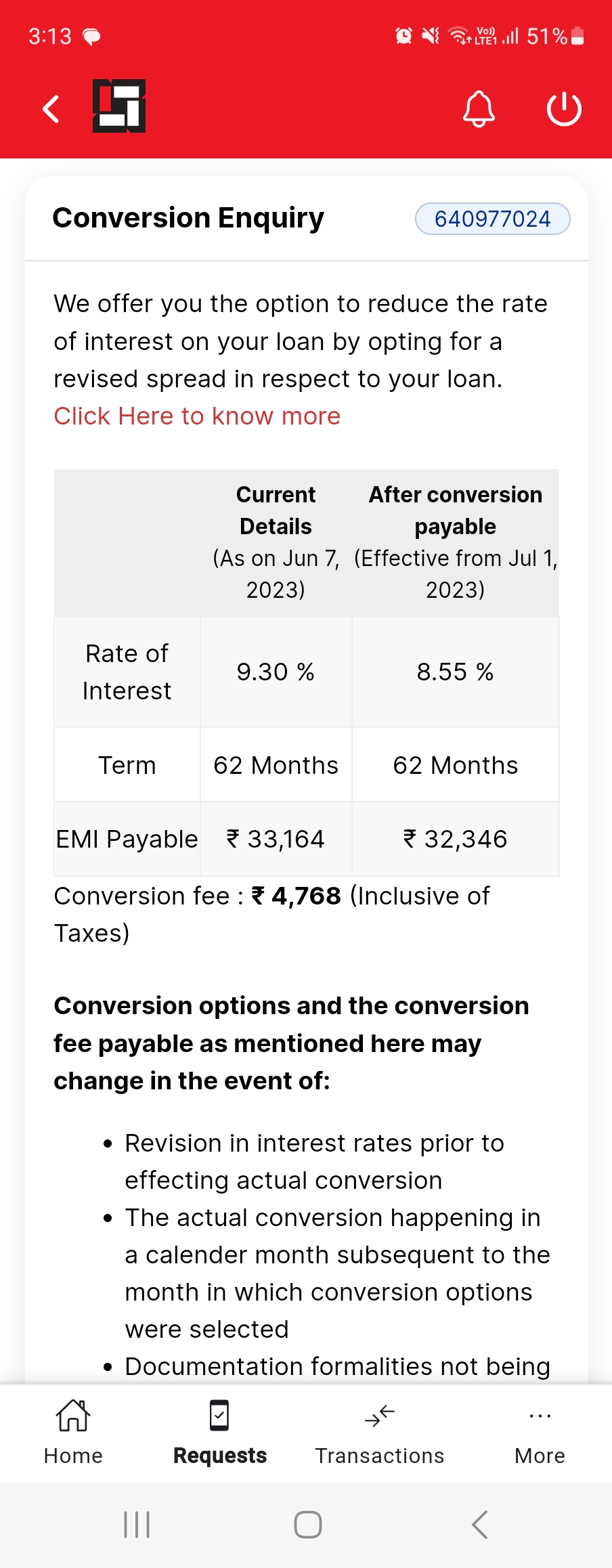The width and height of the screenshot is (612, 1568).
Task: Click the 'Click Here to know more' link
Action: click(197, 416)
